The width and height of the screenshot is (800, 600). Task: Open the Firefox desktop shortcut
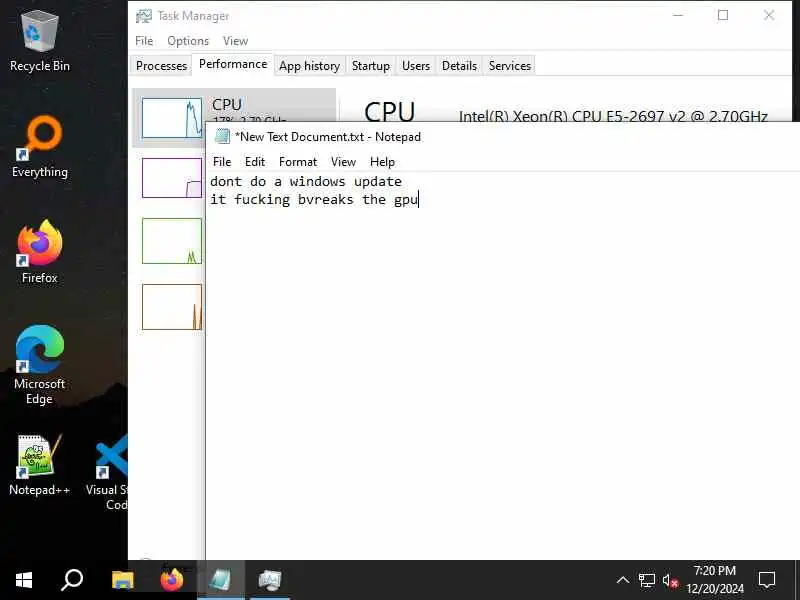point(39,252)
